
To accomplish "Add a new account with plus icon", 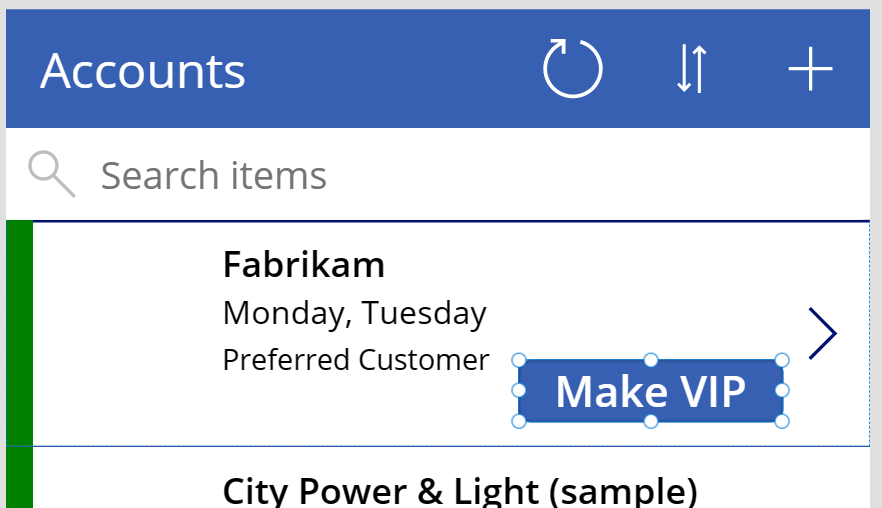I will pos(810,69).
